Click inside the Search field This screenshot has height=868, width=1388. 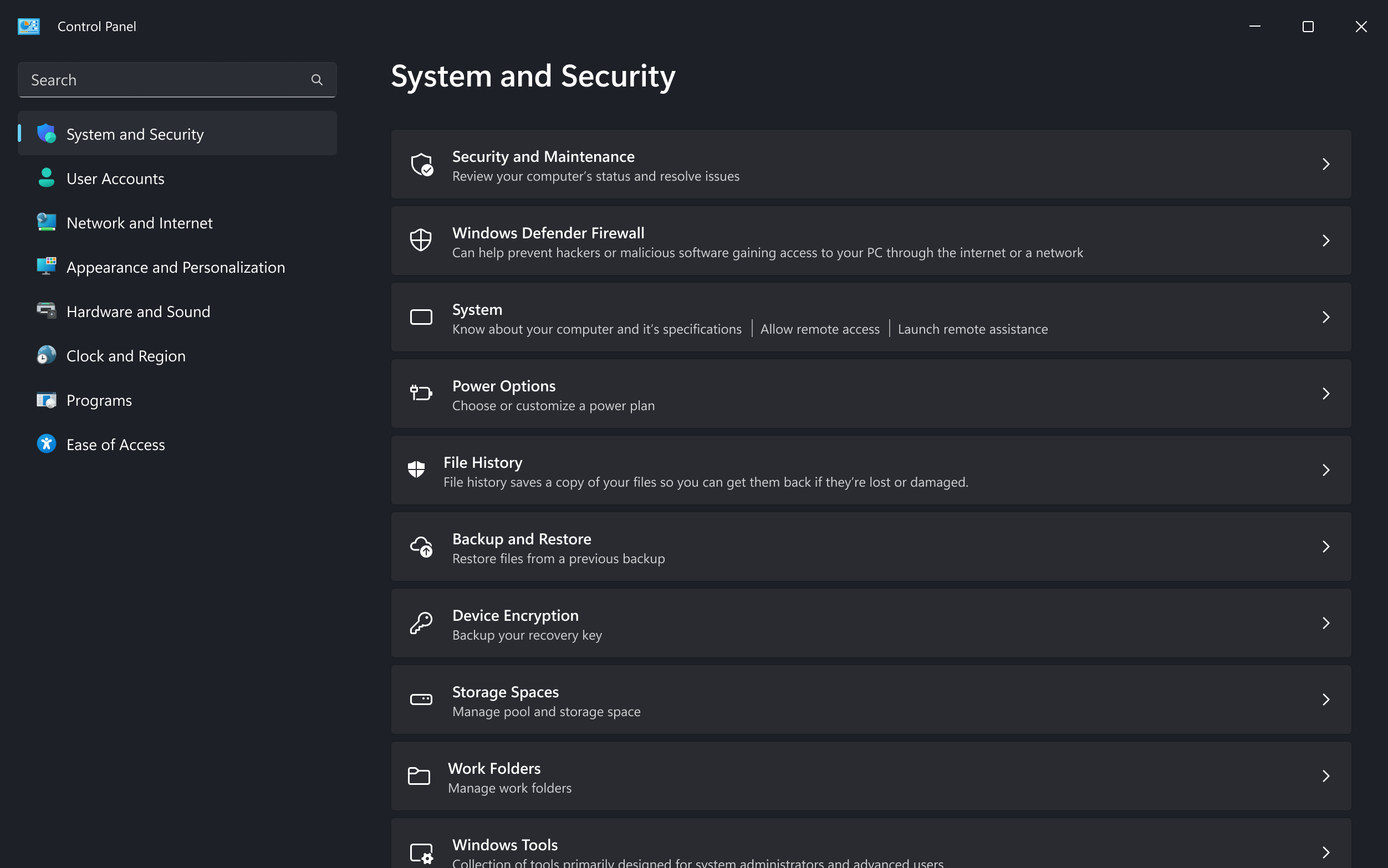[x=161, y=80]
